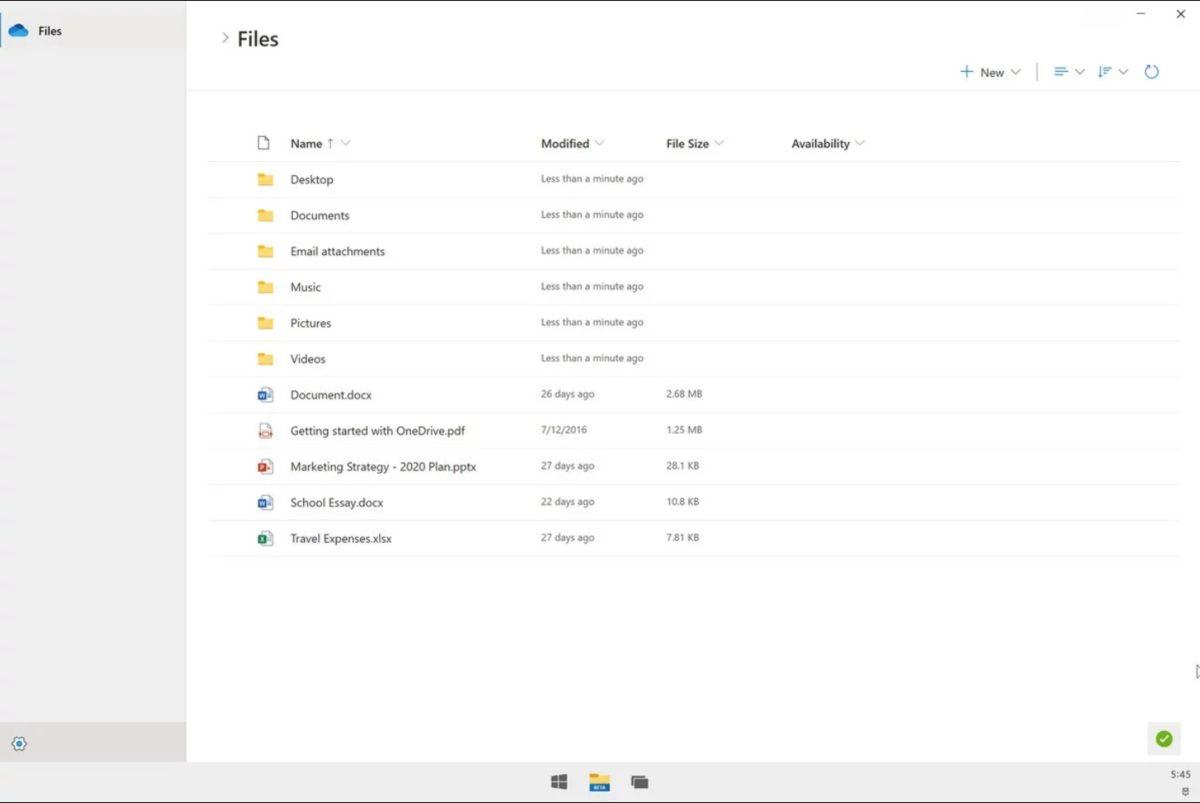The image size is (1200, 803).
Task: Open Task View from the taskbar
Action: tap(639, 781)
